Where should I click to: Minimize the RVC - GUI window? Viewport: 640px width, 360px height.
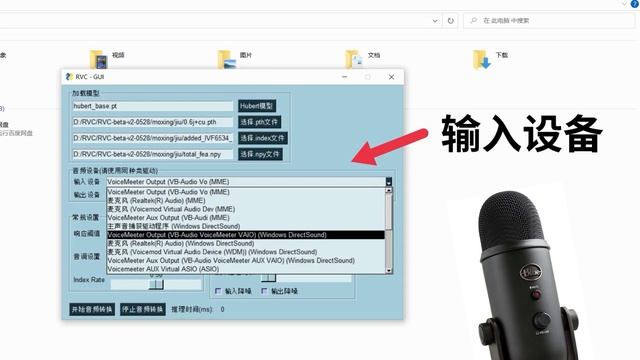tap(344, 77)
